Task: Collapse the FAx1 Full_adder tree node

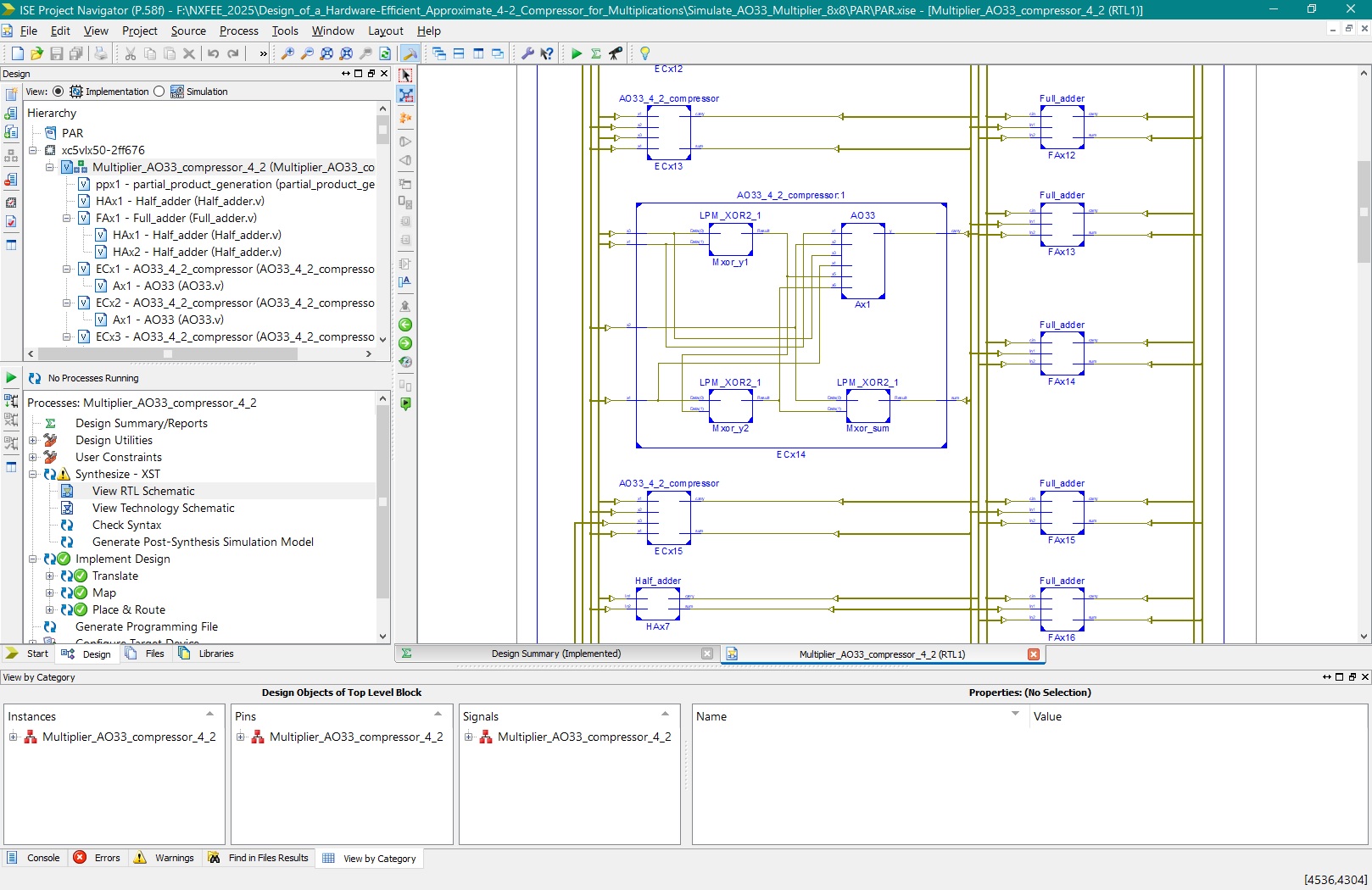Action: [67, 218]
